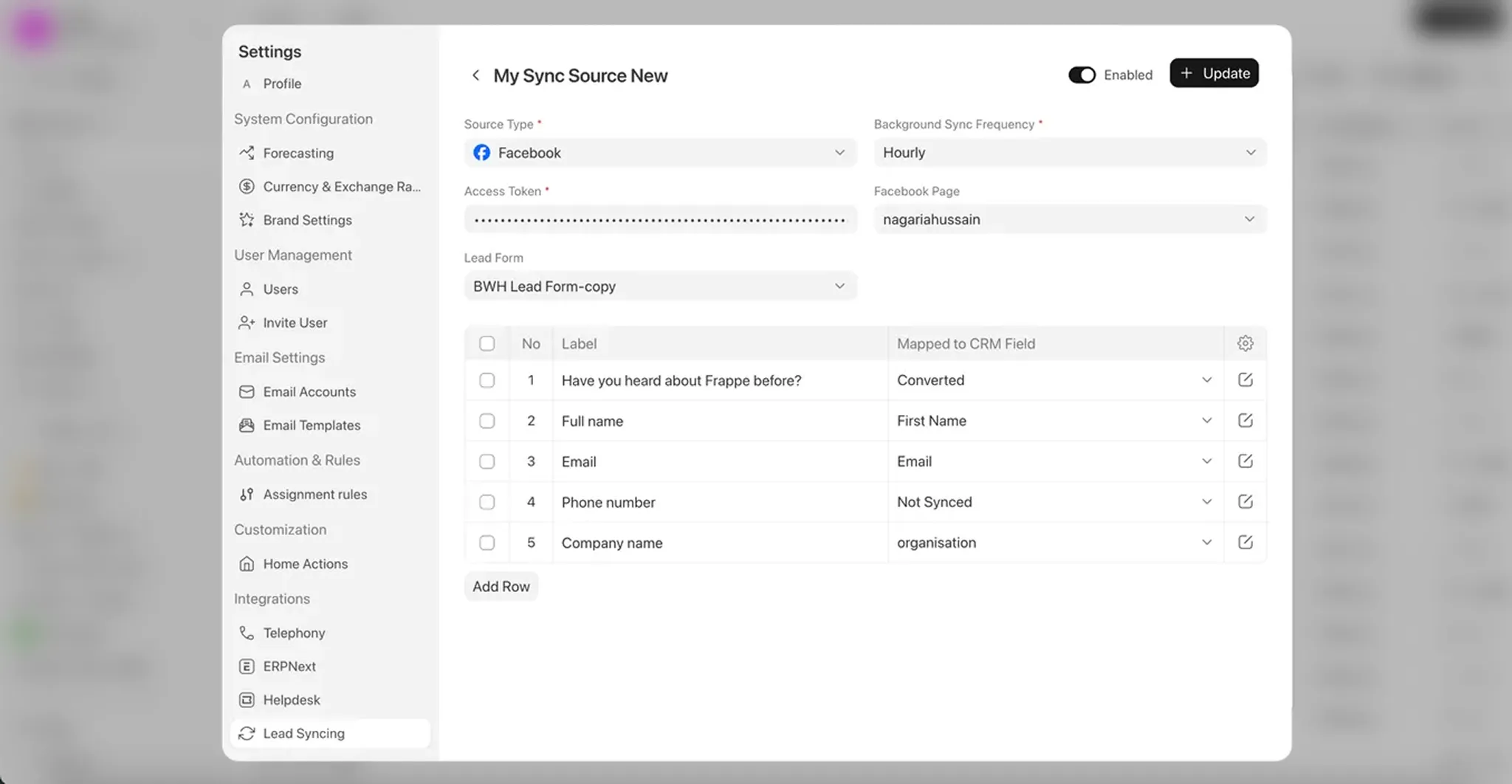Select the Telephony integration icon

tap(247, 633)
